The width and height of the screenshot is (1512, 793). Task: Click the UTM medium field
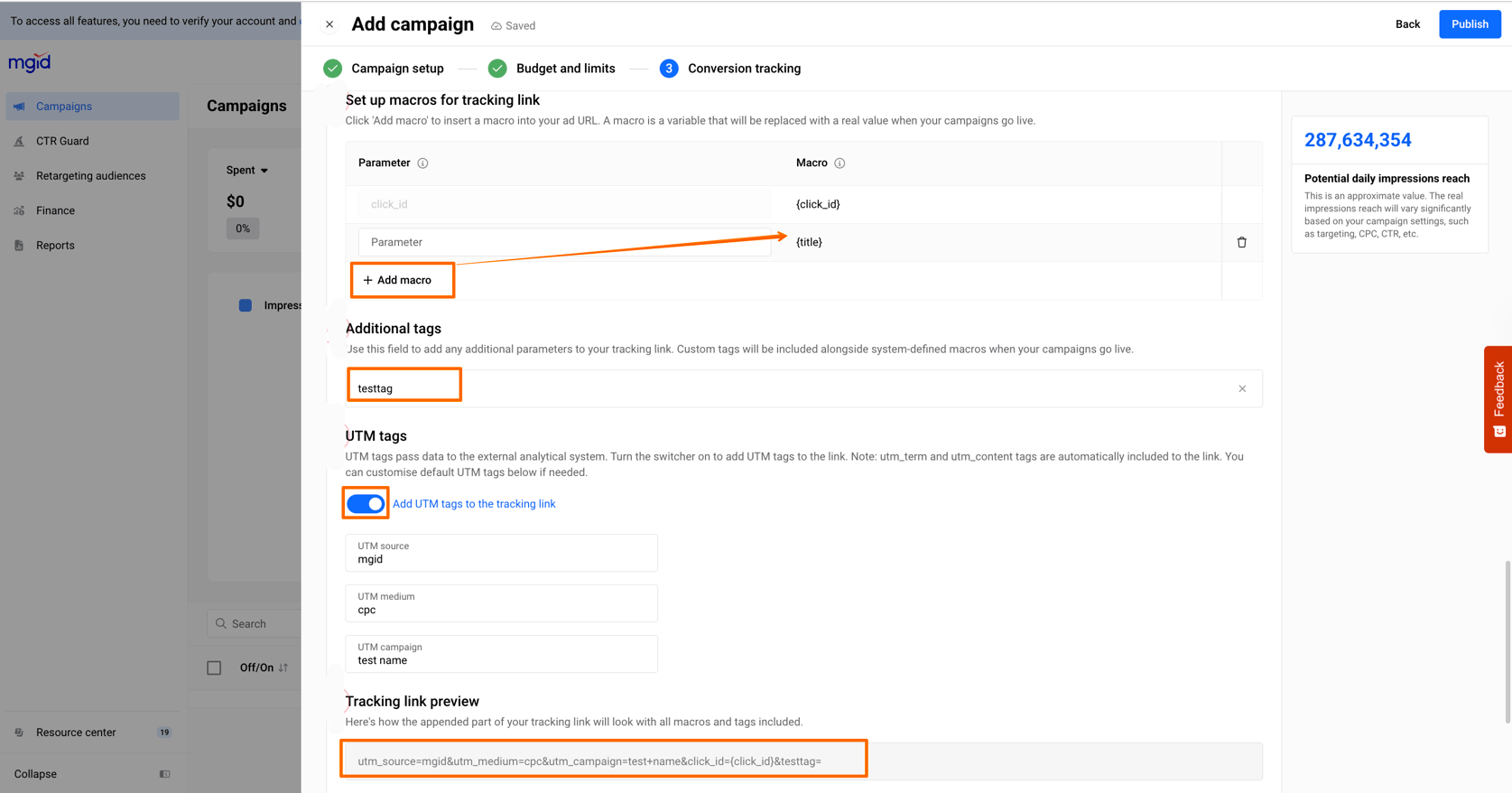pyautogui.click(x=502, y=603)
